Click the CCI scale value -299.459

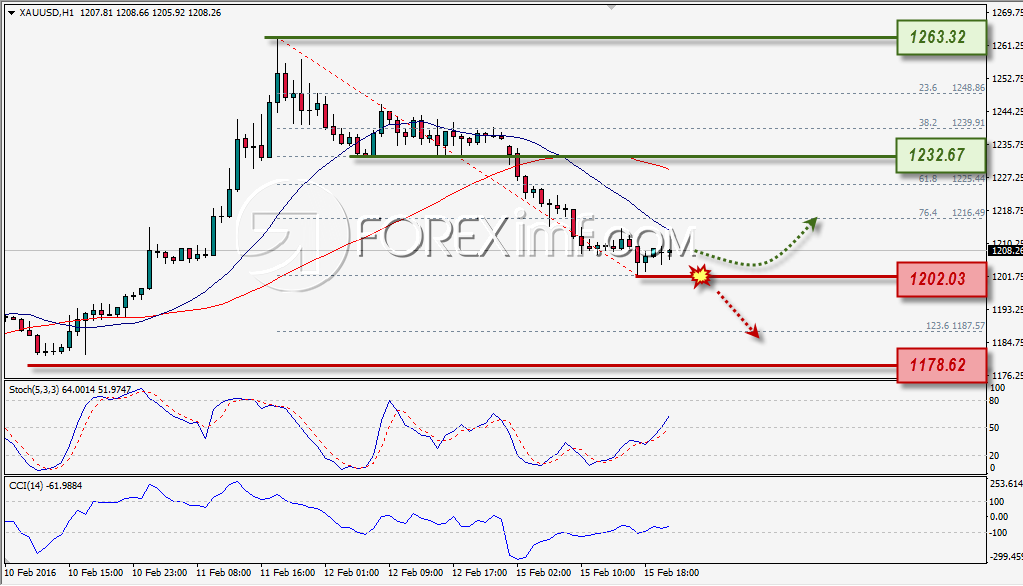point(1006,557)
